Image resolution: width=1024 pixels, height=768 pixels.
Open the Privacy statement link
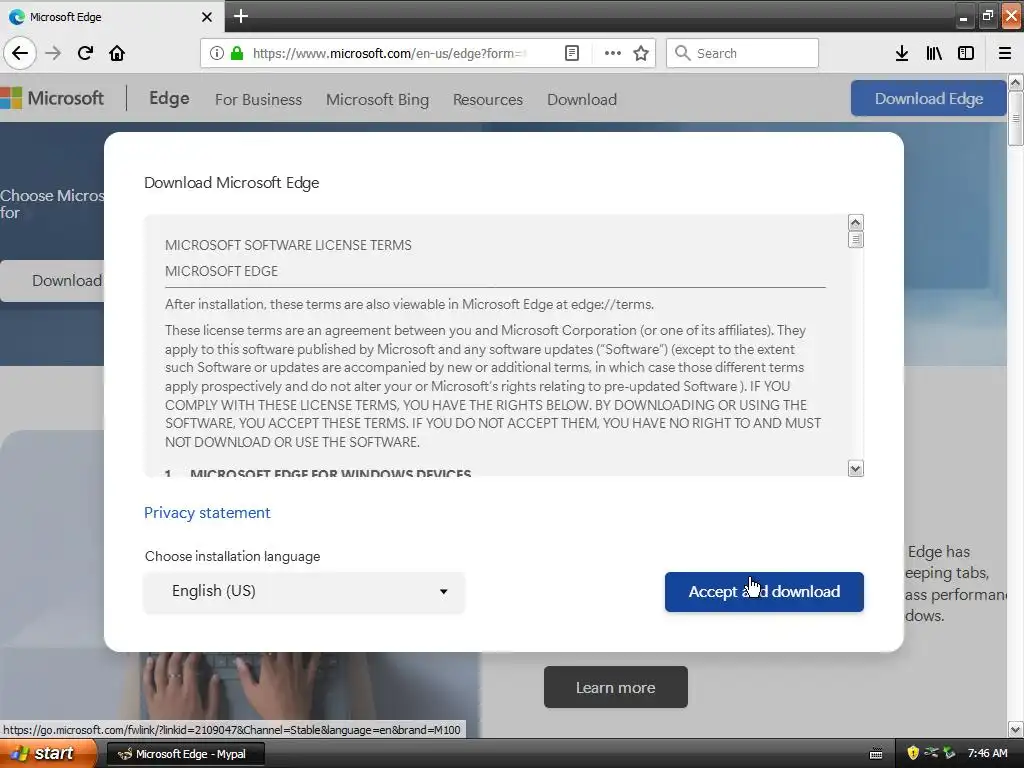pyautogui.click(x=207, y=513)
